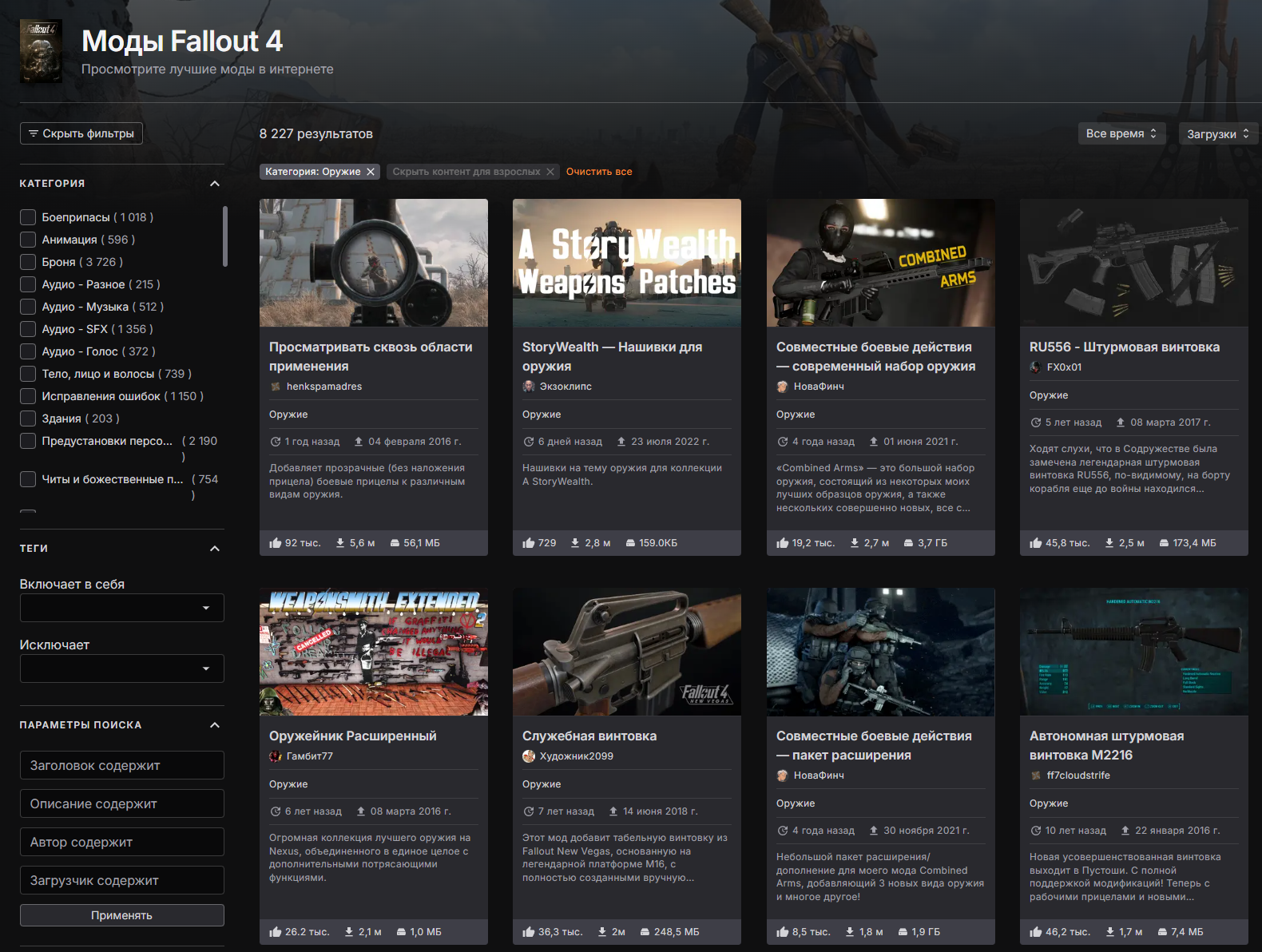Click thumbs-up icon next to 729

529,543
